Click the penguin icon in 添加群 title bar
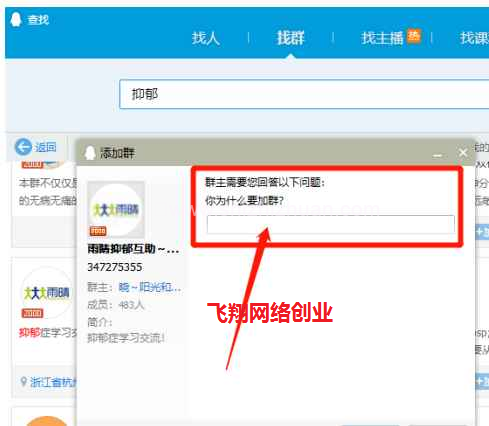 90,153
